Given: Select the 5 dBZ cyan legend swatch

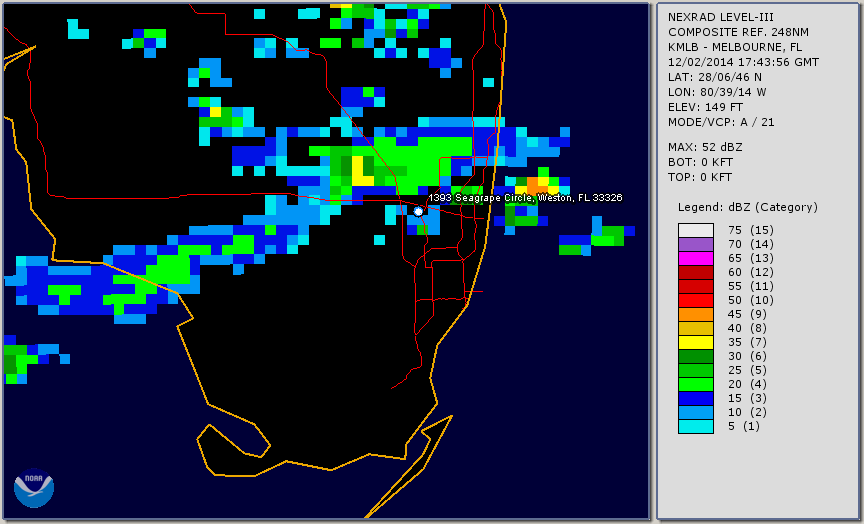Looking at the screenshot, I should (696, 426).
